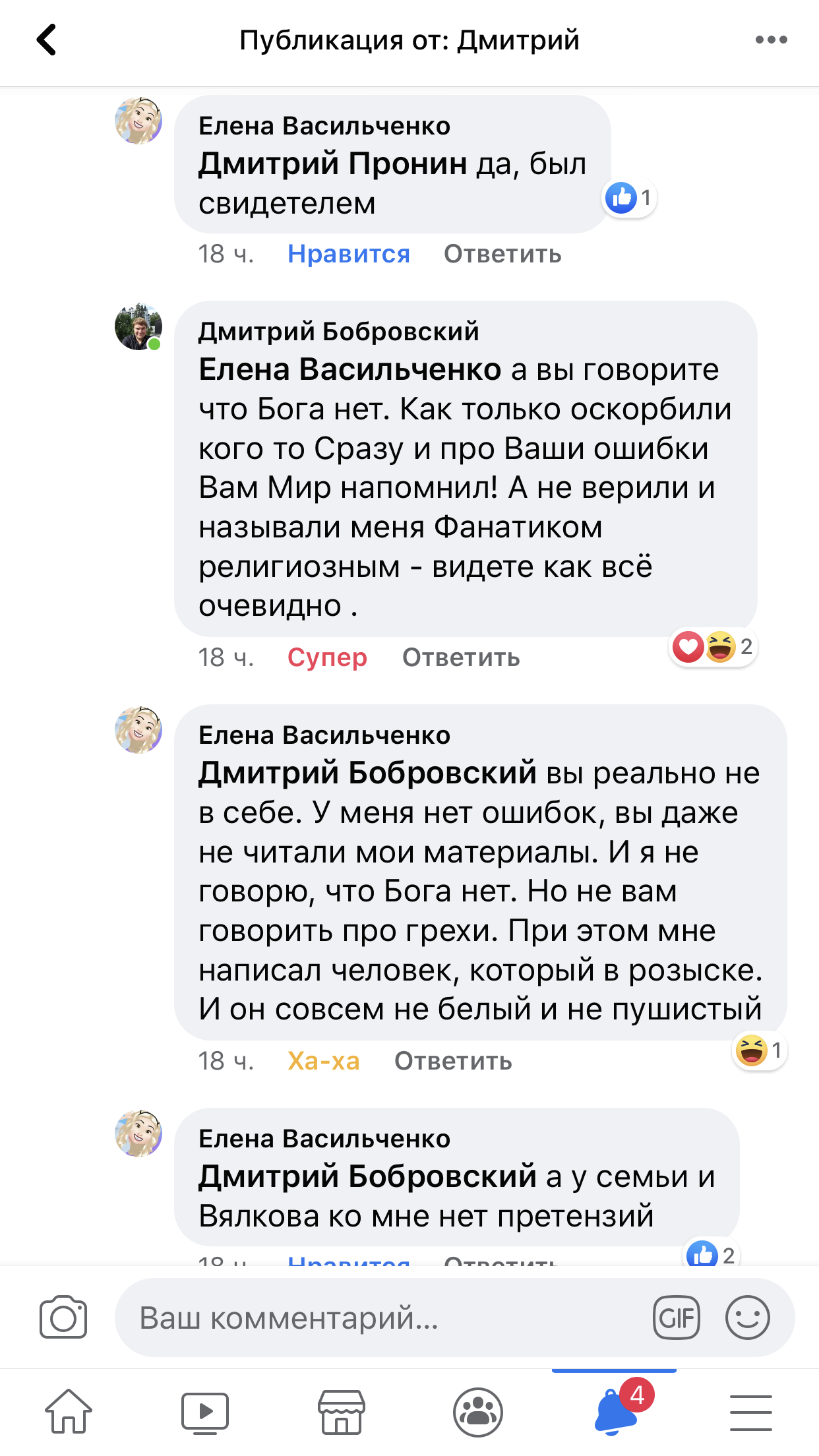Open the hamburger menu tab

coord(750,1412)
